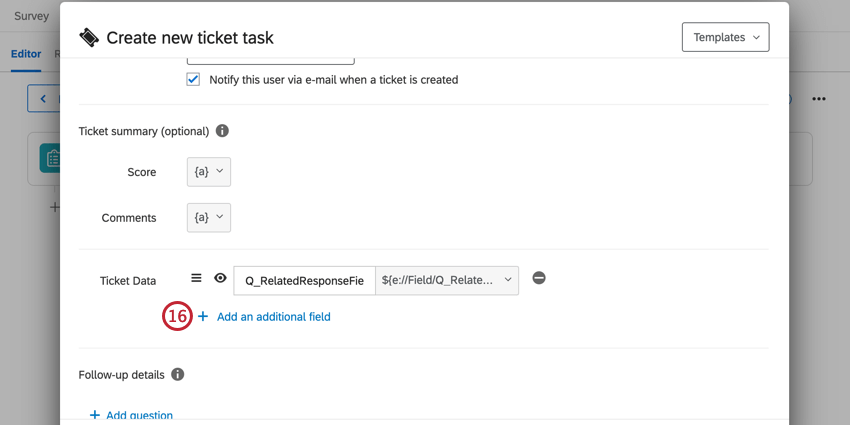The height and width of the screenshot is (425, 850).
Task: Open the Templates dropdown
Action: [725, 37]
